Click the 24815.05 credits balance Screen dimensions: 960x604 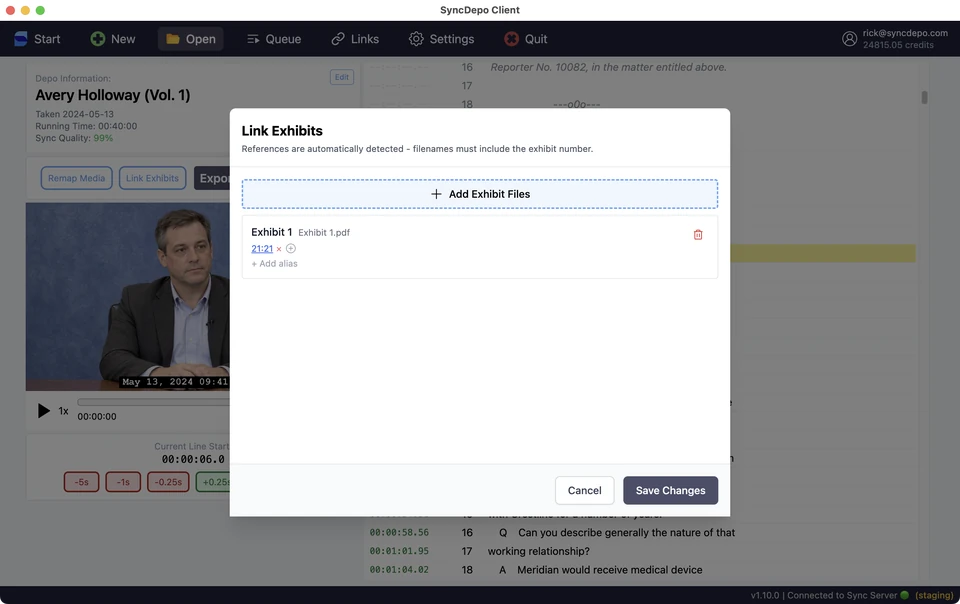coord(898,45)
